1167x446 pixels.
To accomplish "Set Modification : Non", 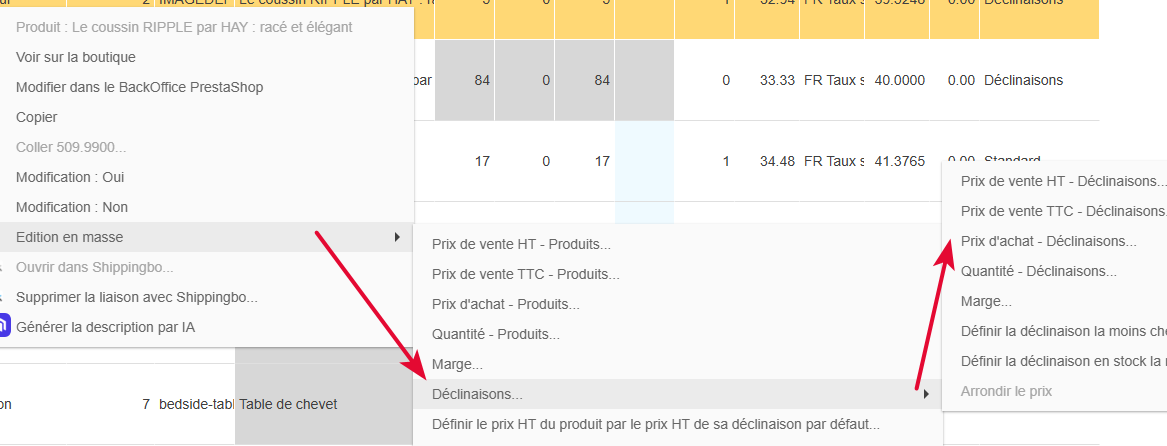I will [x=71, y=207].
